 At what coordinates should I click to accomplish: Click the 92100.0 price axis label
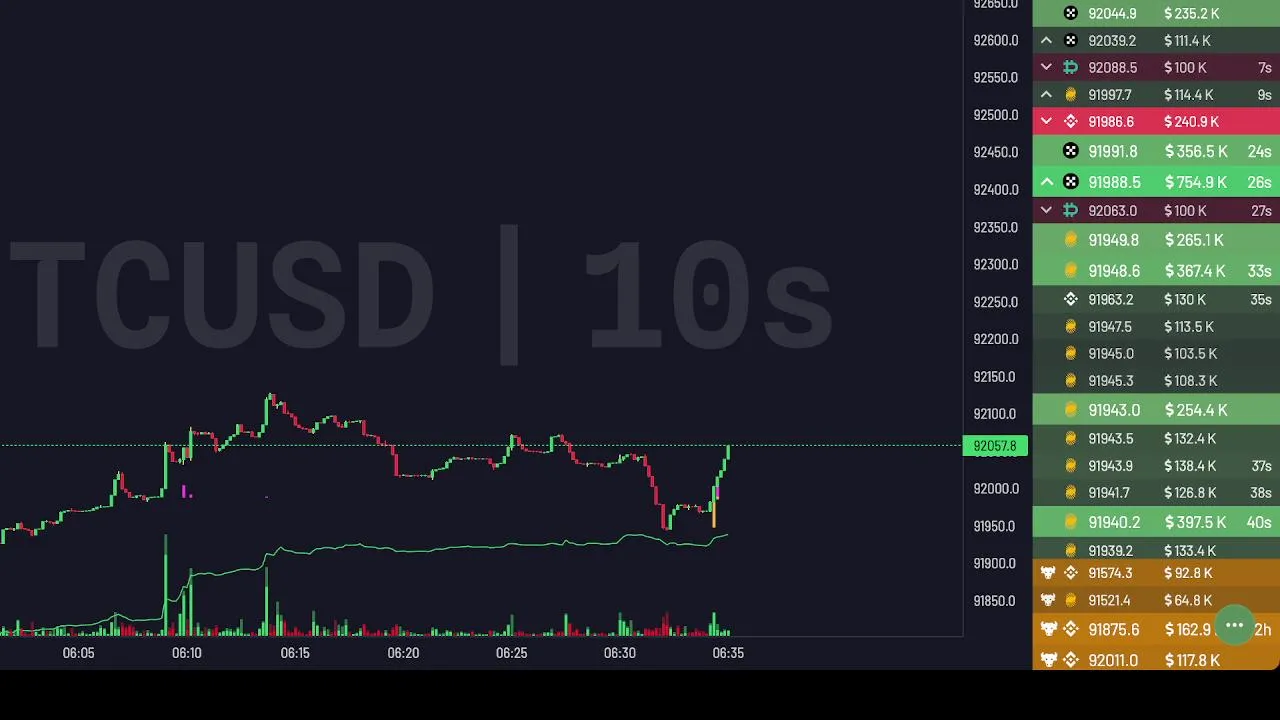pos(996,414)
